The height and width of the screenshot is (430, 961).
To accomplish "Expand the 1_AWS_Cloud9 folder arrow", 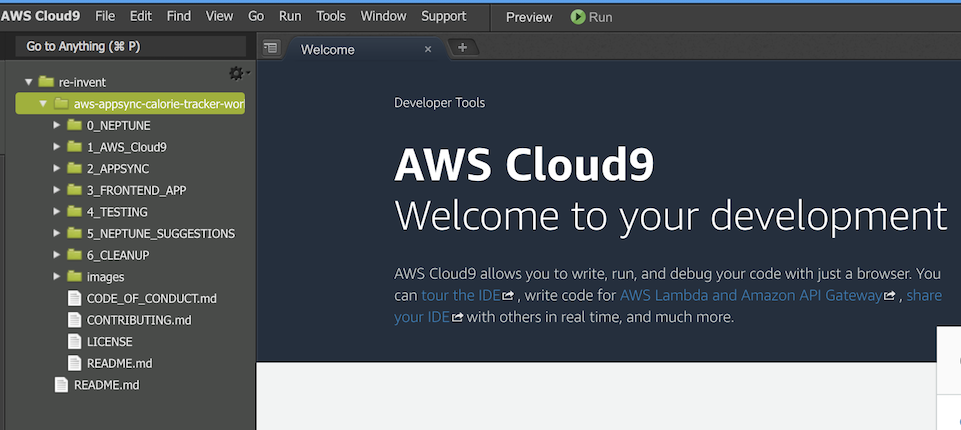I will click(x=57, y=146).
